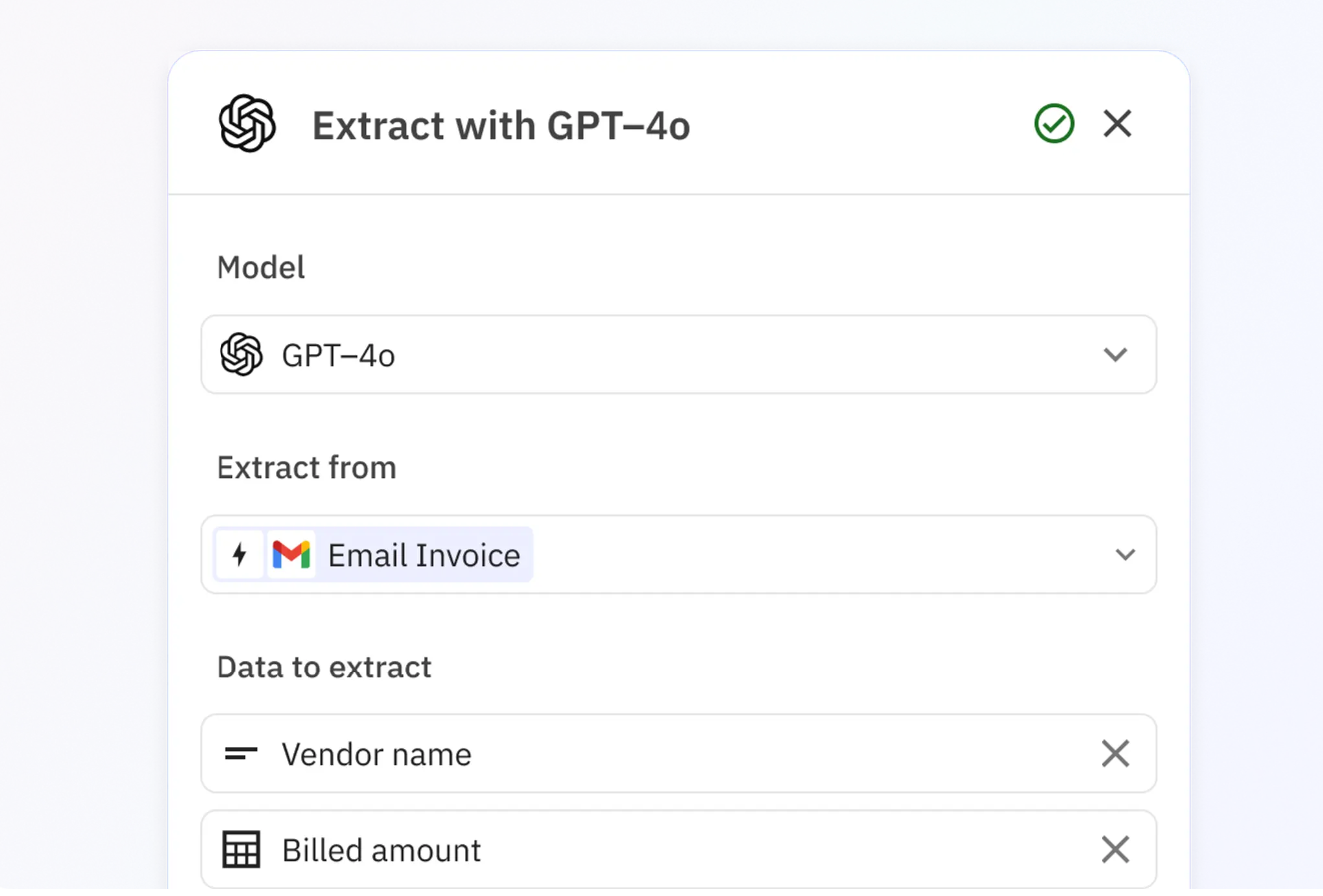Click the table icon beside Billed amount
The height and width of the screenshot is (896, 1323).
pyautogui.click(x=241, y=850)
